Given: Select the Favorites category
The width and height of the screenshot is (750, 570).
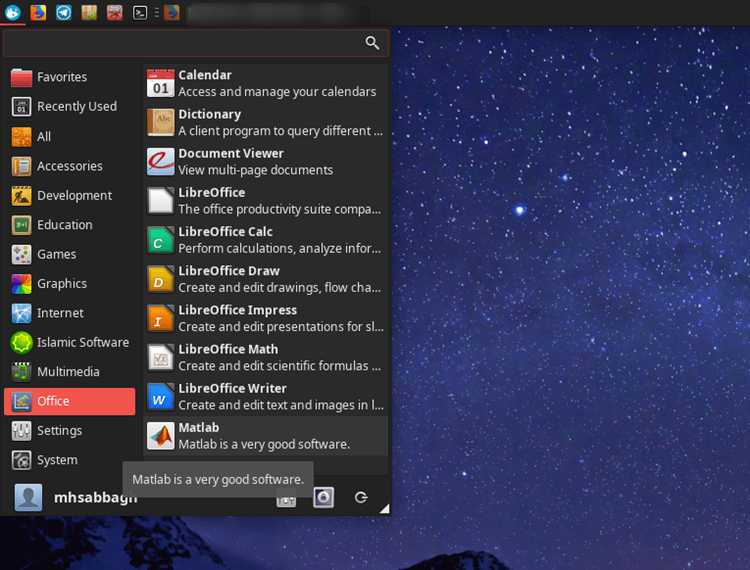Looking at the screenshot, I should [70, 77].
